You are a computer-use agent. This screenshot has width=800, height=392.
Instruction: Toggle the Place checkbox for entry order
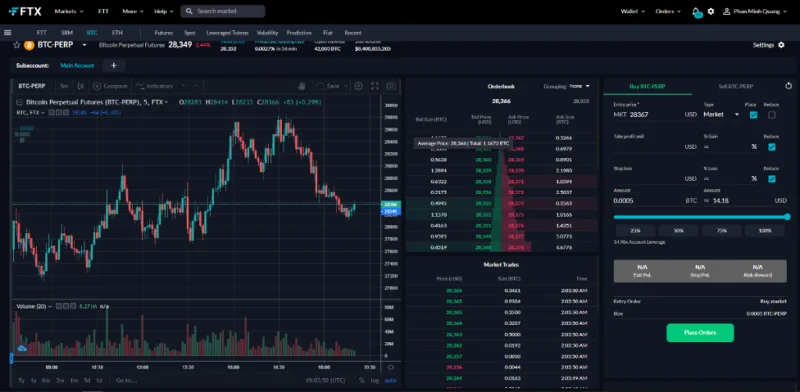click(x=753, y=115)
